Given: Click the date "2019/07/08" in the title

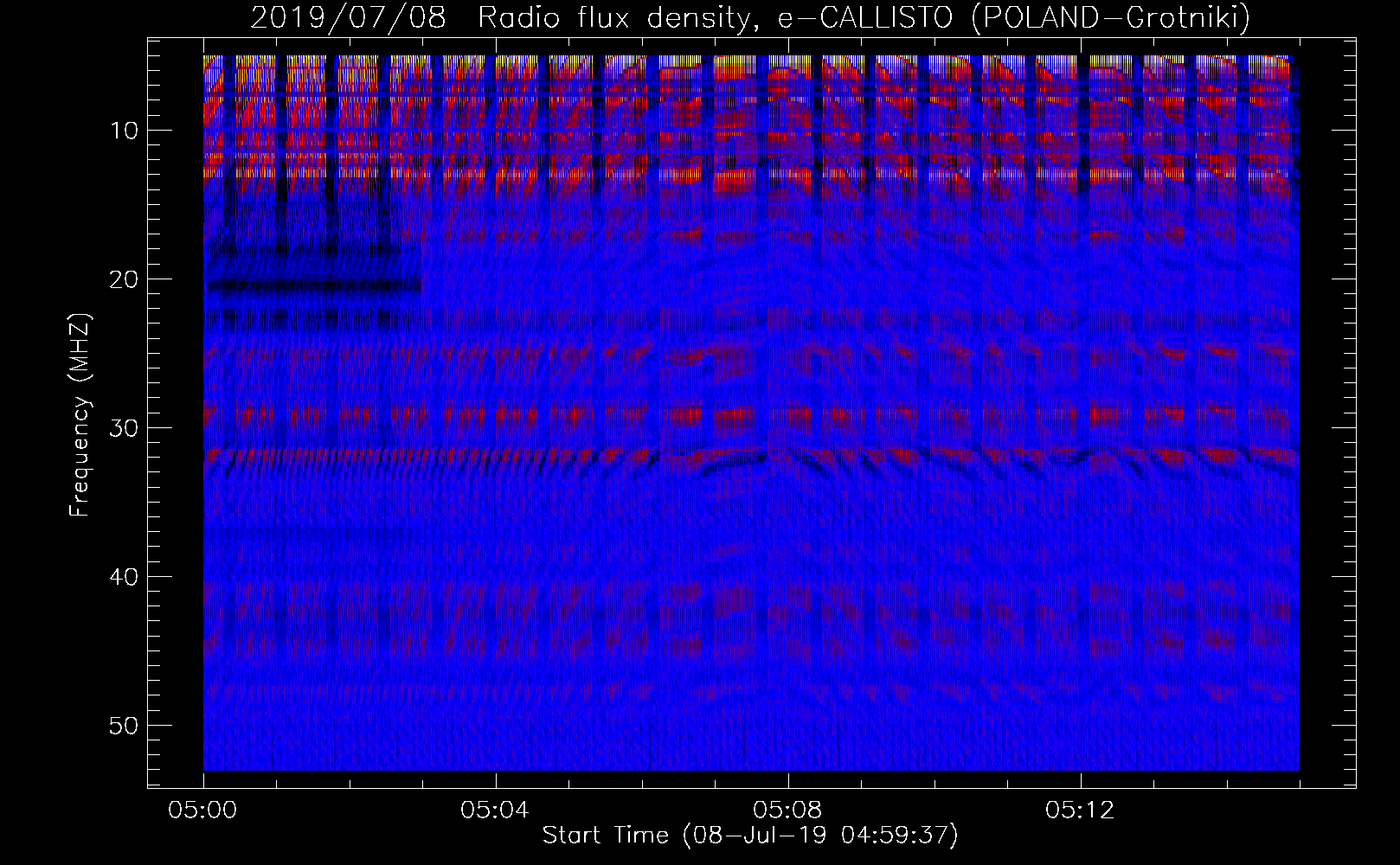Looking at the screenshot, I should coord(348,18).
